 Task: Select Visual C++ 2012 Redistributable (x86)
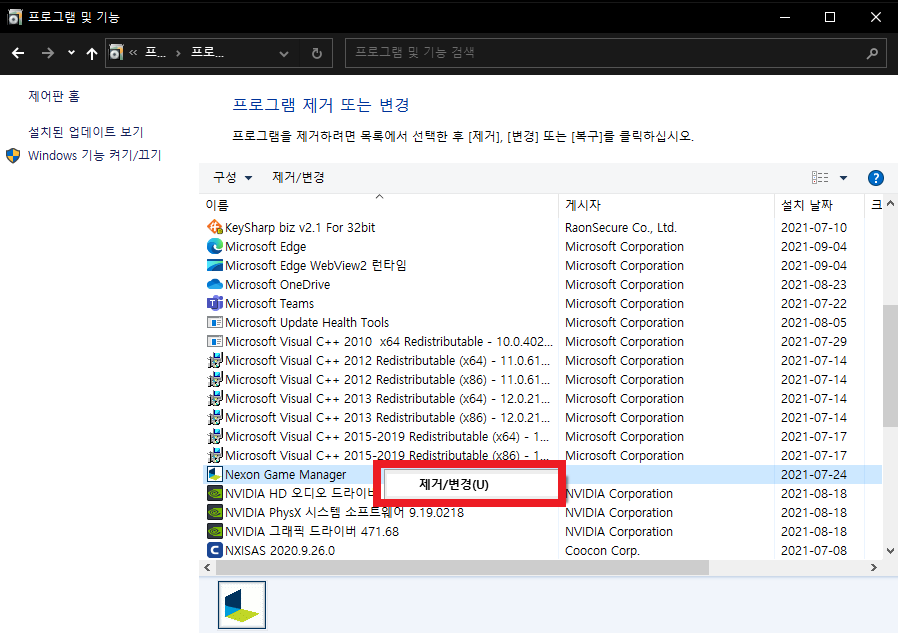(387, 379)
